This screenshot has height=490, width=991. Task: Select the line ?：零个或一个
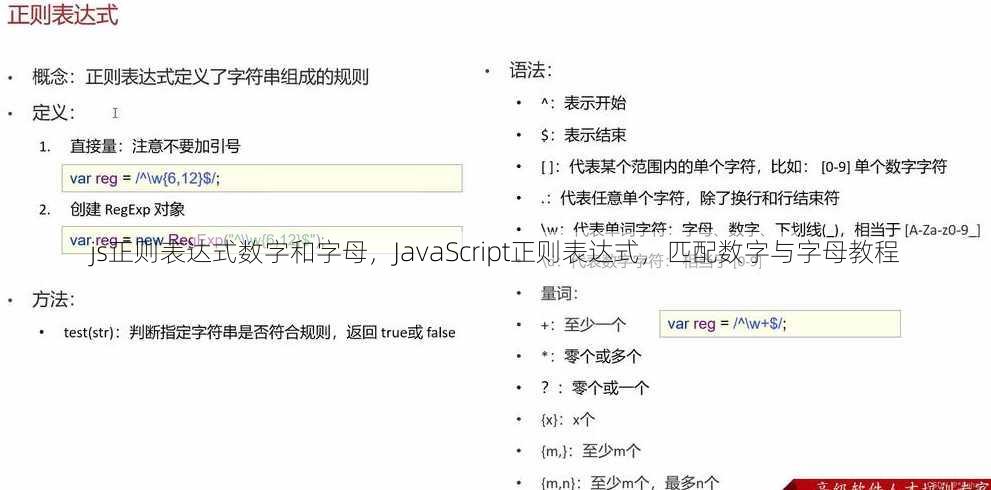595,388
